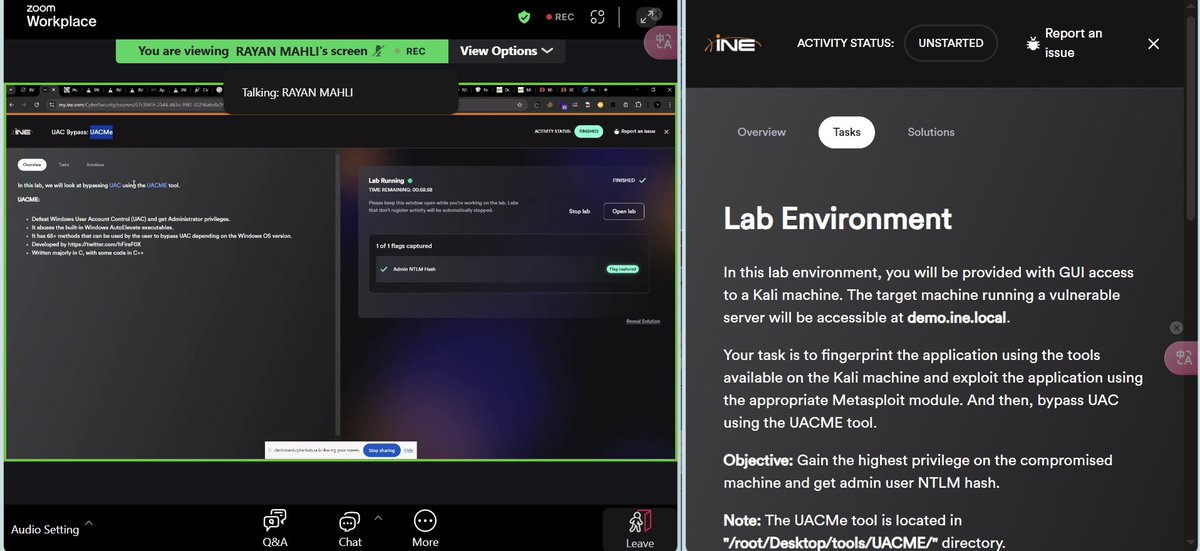Click Report an issue link in right panel
Image resolution: width=1200 pixels, height=551 pixels.
pos(1074,43)
